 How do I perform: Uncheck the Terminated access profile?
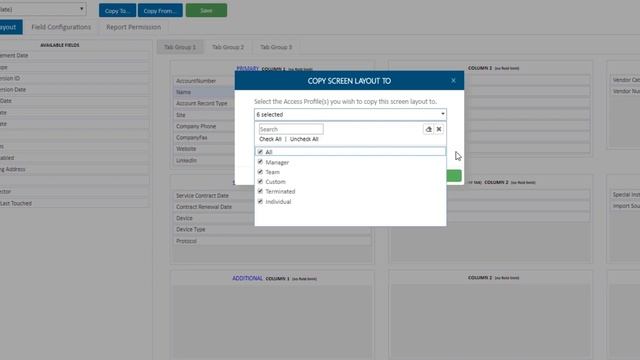[260, 191]
